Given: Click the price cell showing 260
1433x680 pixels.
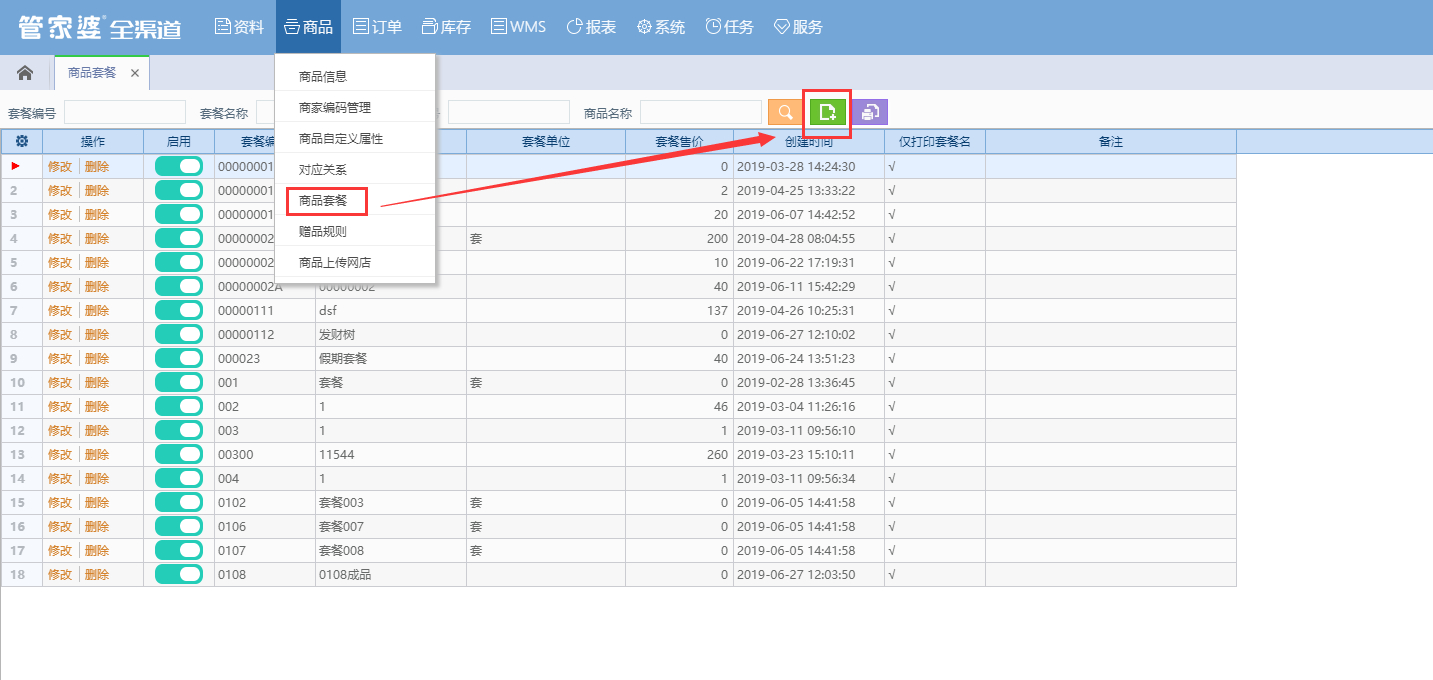Looking at the screenshot, I should 680,455.
